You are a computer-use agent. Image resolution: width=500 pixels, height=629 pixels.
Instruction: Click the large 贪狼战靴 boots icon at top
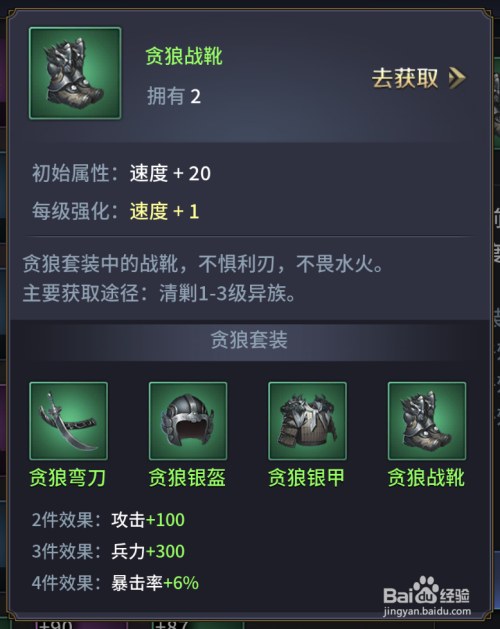pyautogui.click(x=75, y=73)
